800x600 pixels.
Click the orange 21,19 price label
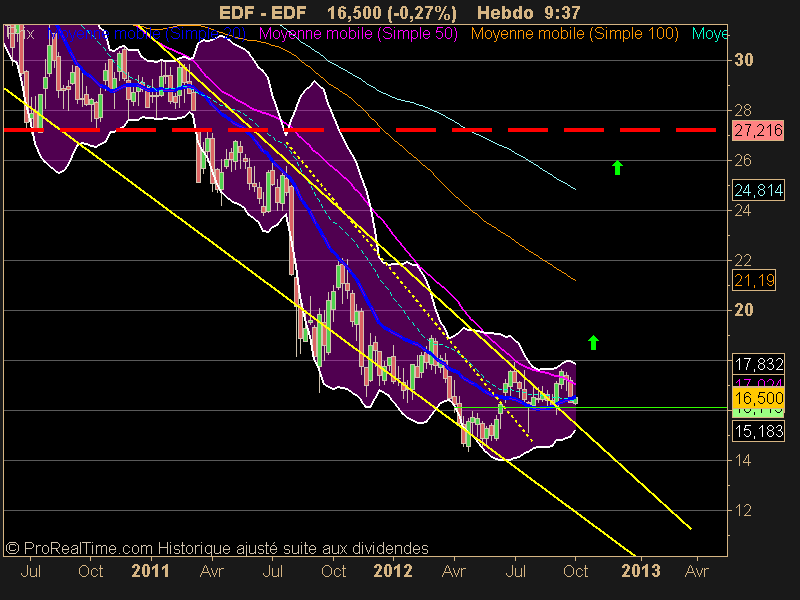[x=754, y=280]
